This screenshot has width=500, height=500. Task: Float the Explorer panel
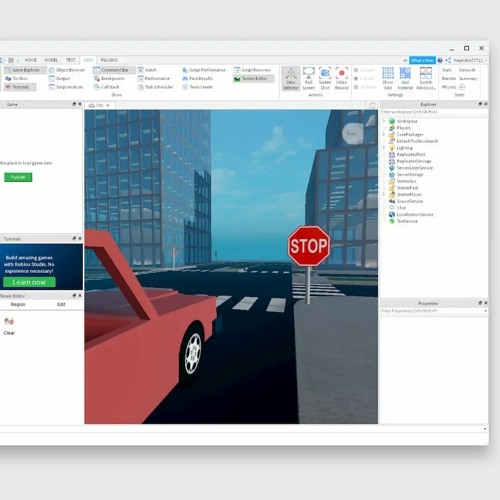480,104
